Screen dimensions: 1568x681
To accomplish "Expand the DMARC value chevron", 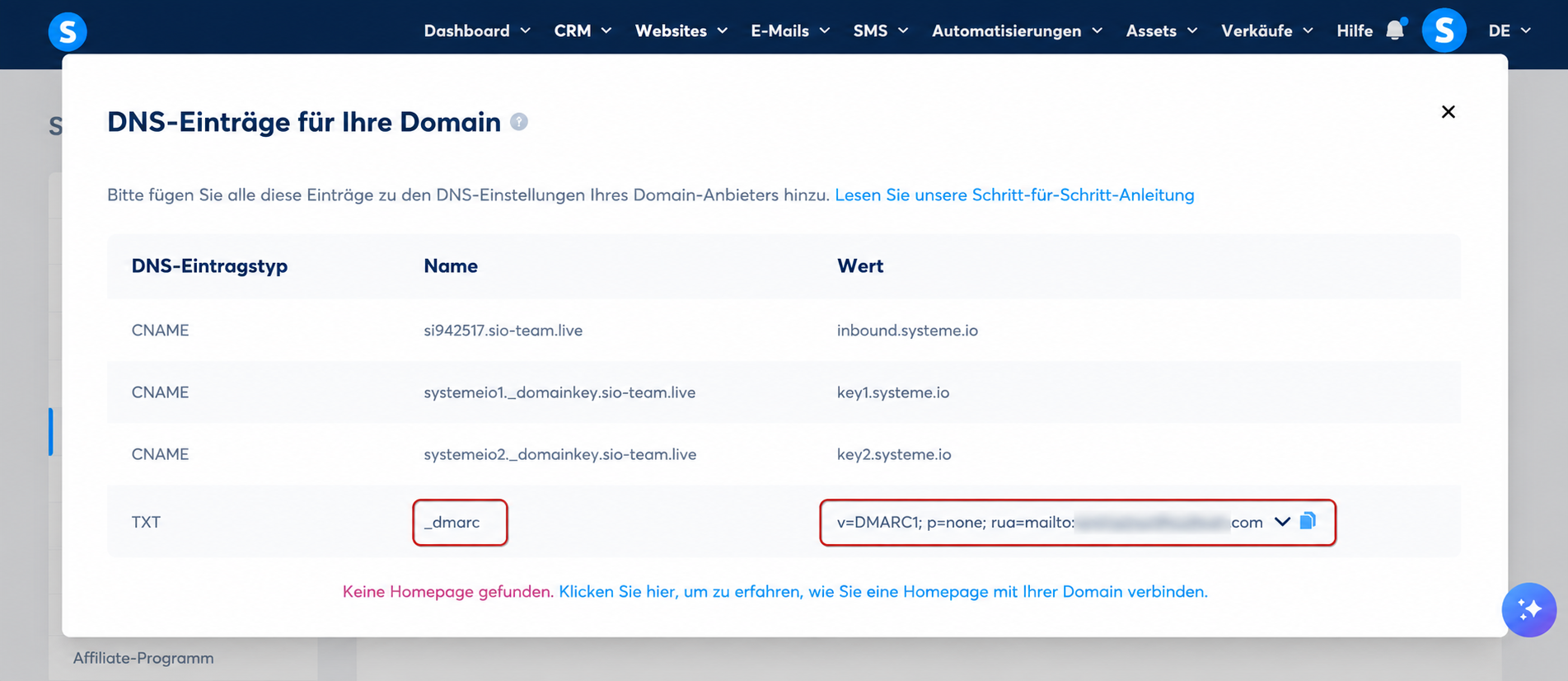I will coord(1282,522).
